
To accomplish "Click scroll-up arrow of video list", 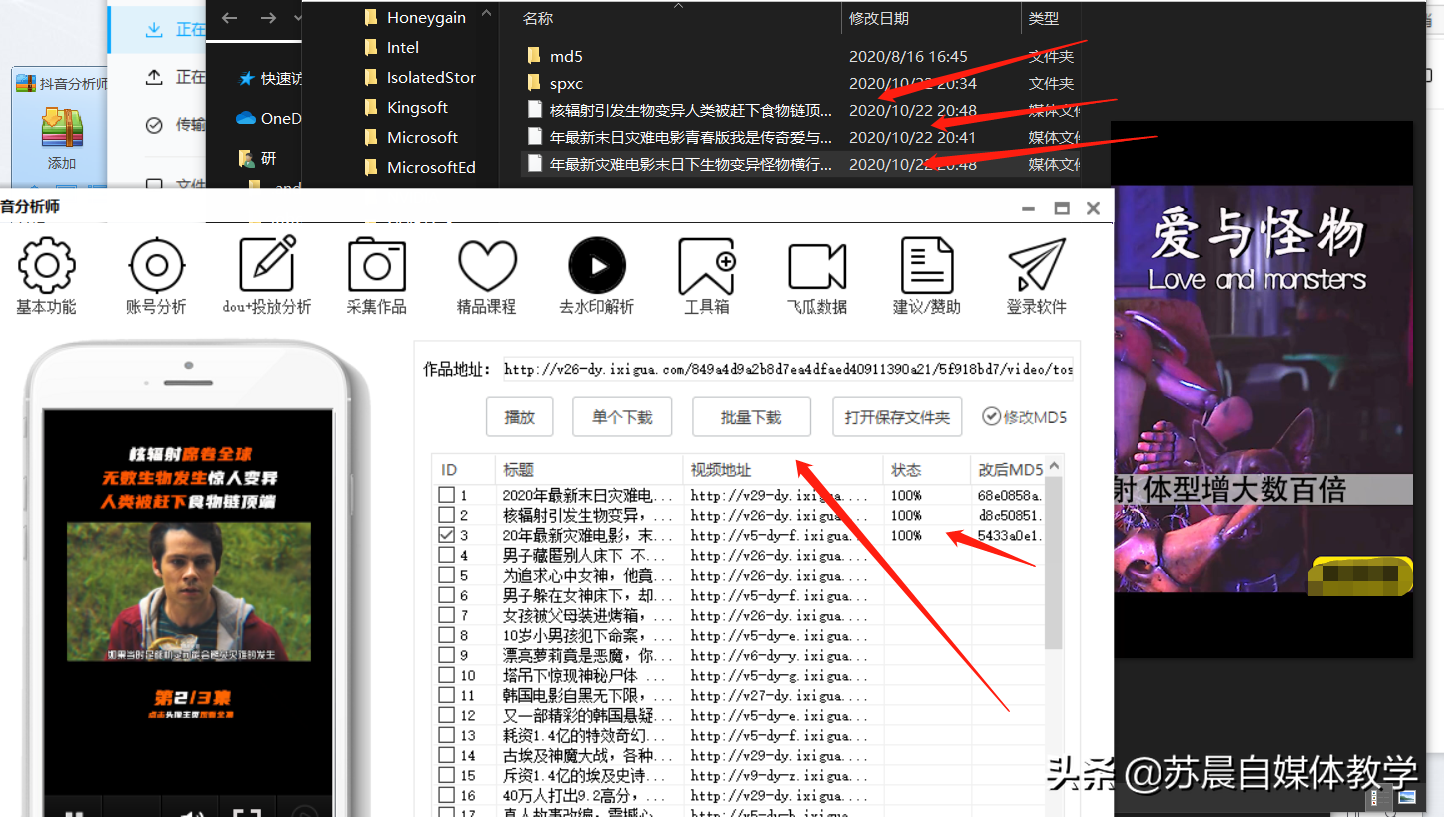I will [x=1053, y=468].
